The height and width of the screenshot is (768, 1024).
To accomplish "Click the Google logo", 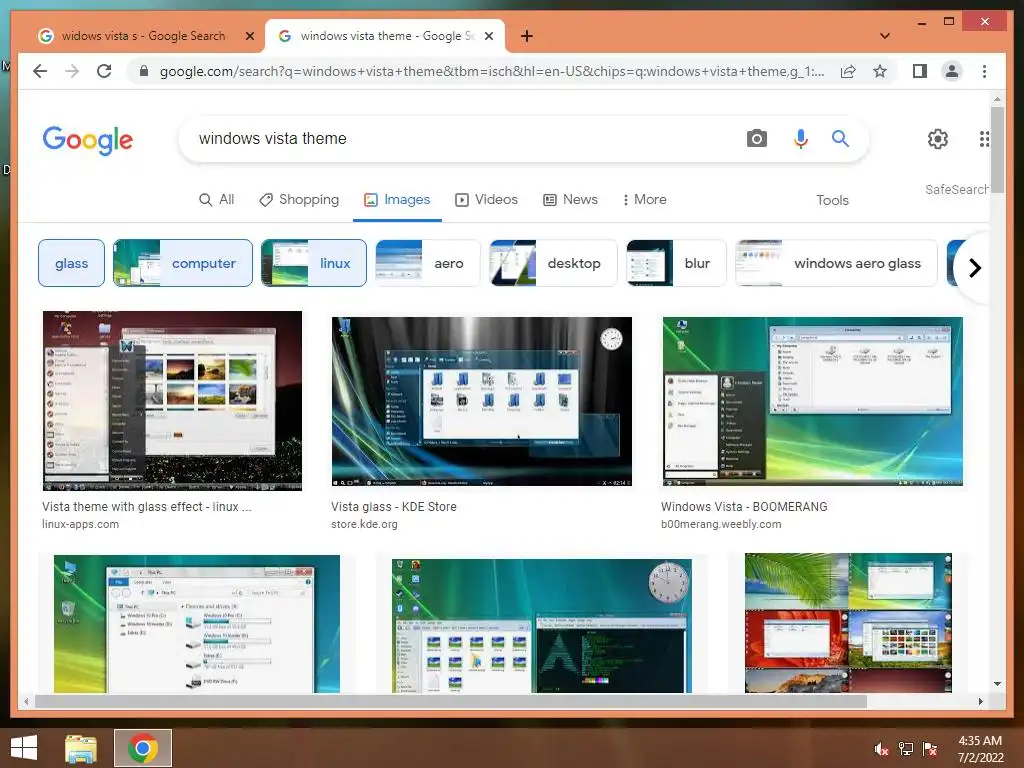I will coord(88,140).
